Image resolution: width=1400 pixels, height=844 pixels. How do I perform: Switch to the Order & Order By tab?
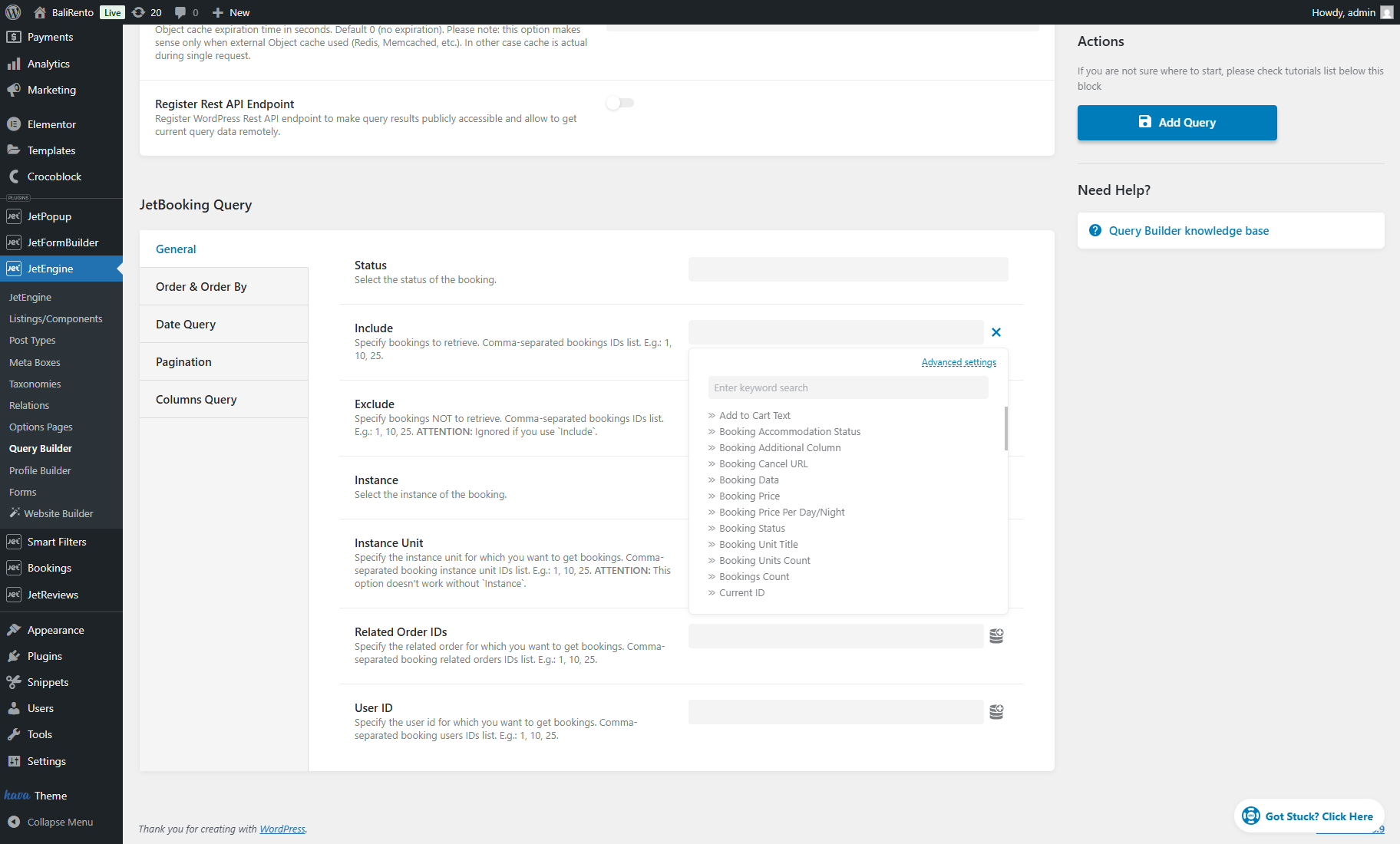tap(224, 287)
